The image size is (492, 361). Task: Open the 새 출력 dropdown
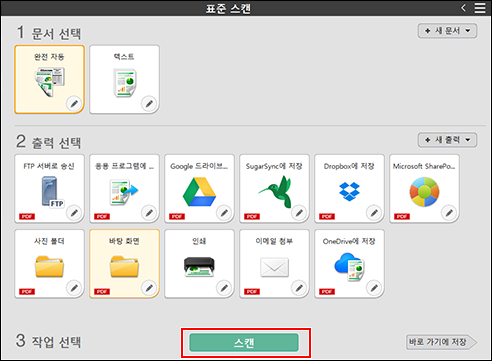point(447,140)
